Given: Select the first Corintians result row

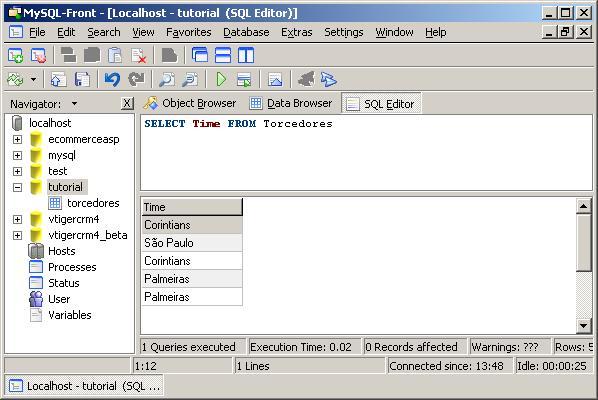Looking at the screenshot, I should 192,225.
